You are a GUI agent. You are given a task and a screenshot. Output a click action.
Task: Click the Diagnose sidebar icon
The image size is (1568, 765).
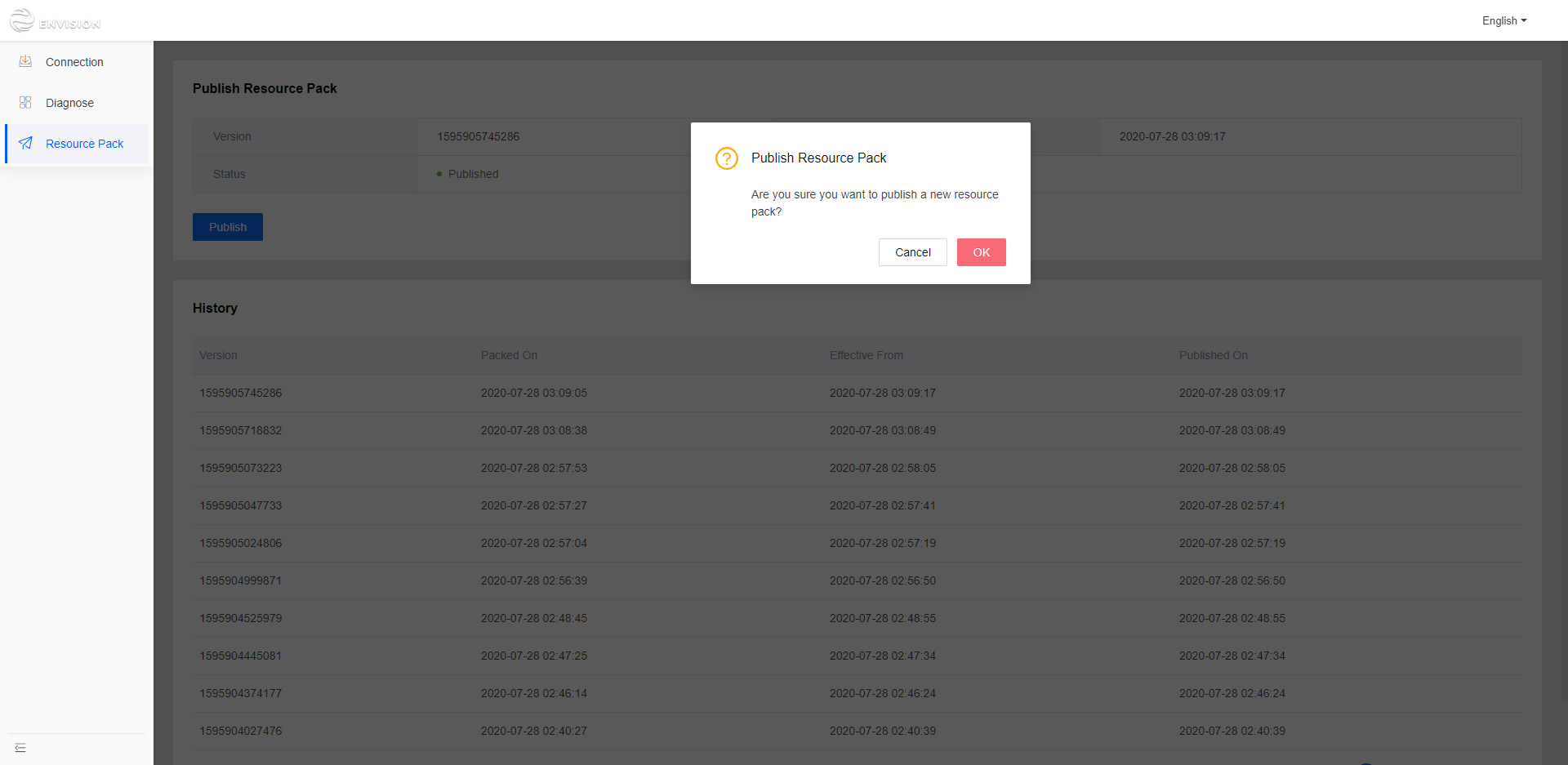25,103
